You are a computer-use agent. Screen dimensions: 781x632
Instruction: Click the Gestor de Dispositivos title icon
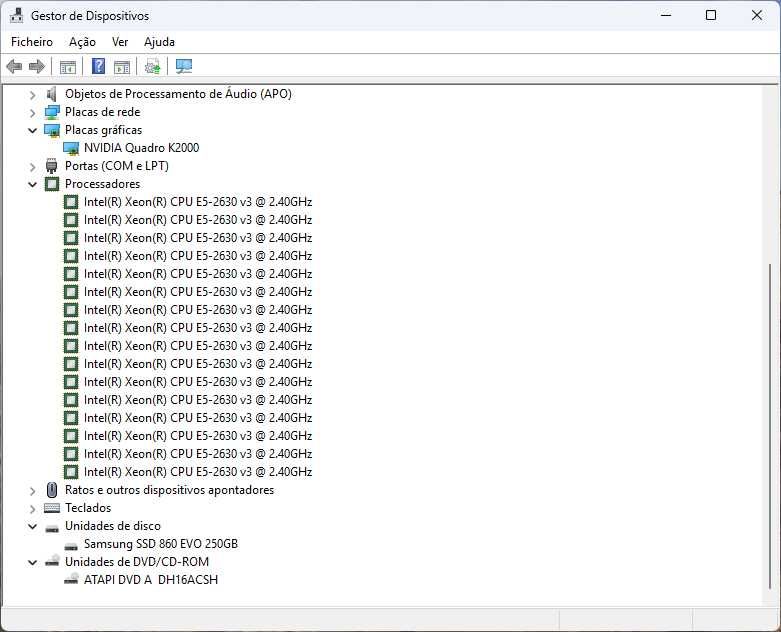16,15
